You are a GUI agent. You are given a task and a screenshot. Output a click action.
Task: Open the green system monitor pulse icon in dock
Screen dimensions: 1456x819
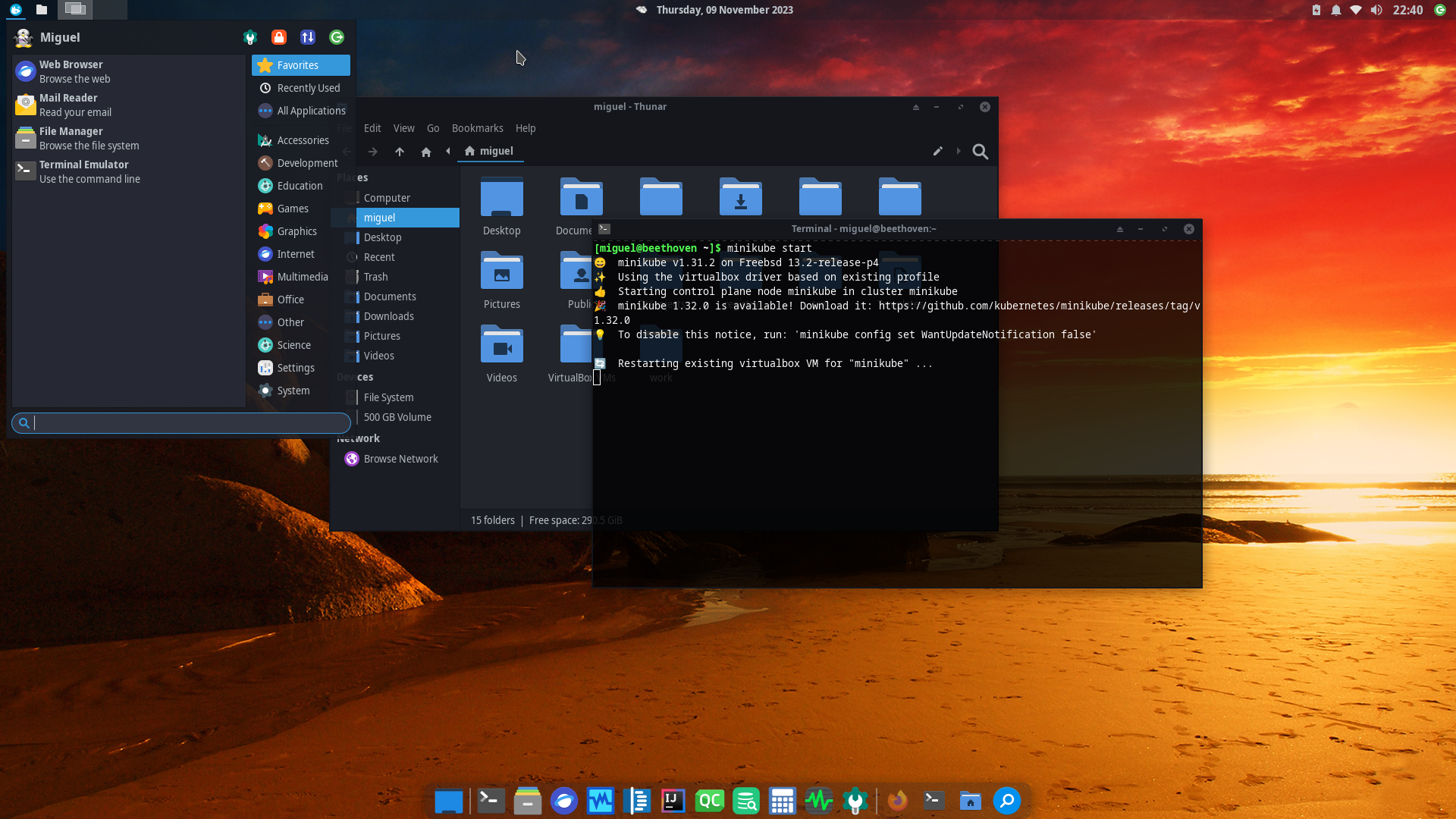(x=819, y=801)
